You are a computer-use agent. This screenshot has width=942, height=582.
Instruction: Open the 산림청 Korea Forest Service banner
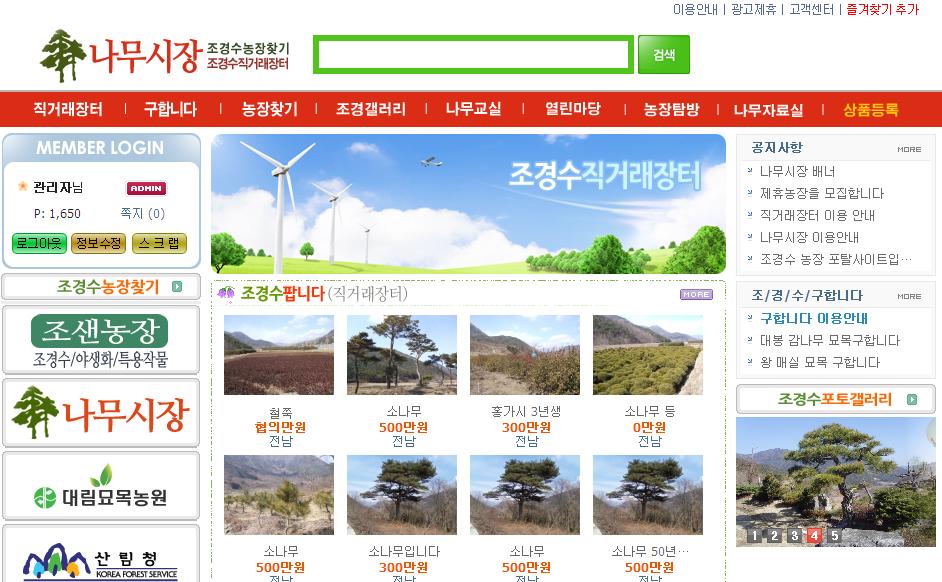[100, 558]
